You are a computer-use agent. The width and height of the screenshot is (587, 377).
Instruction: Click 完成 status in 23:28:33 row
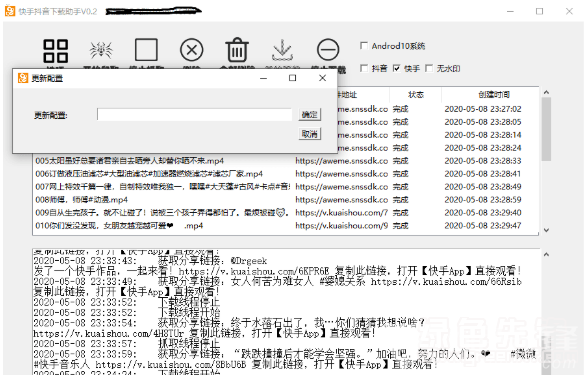tap(400, 161)
